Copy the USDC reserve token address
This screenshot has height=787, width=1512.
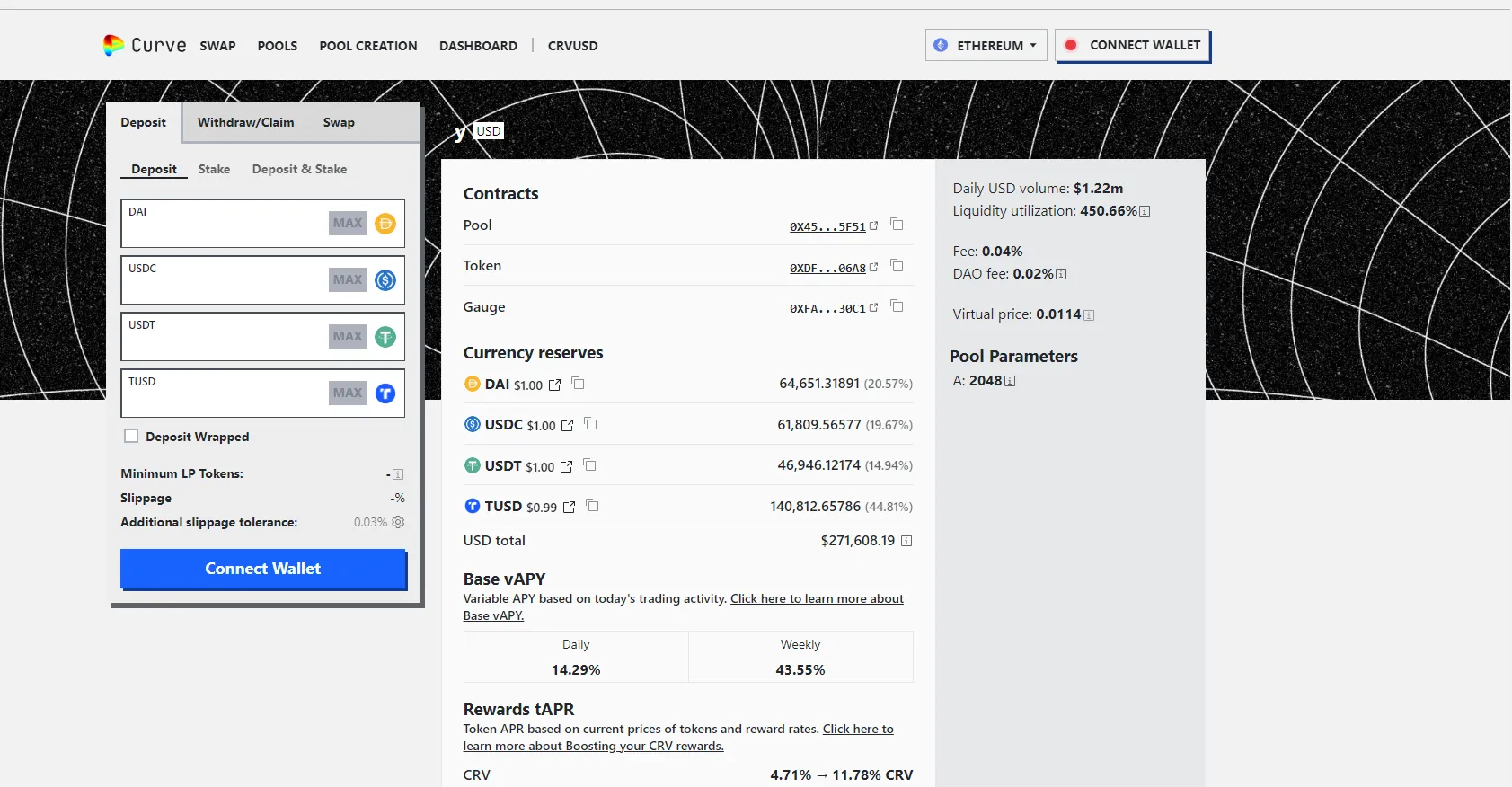pyautogui.click(x=591, y=424)
